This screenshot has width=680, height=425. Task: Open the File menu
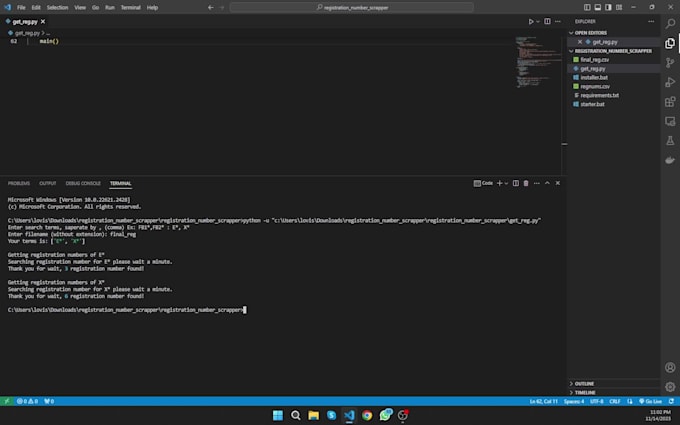tap(21, 7)
